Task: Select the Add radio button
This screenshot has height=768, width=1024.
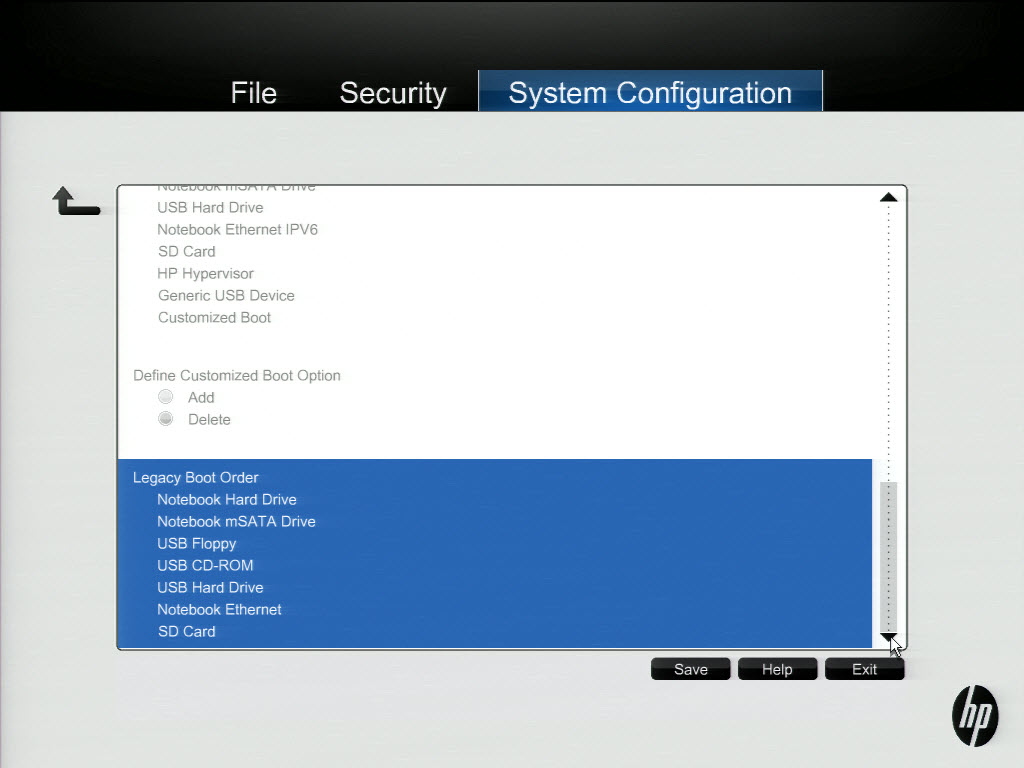Action: pyautogui.click(x=166, y=397)
